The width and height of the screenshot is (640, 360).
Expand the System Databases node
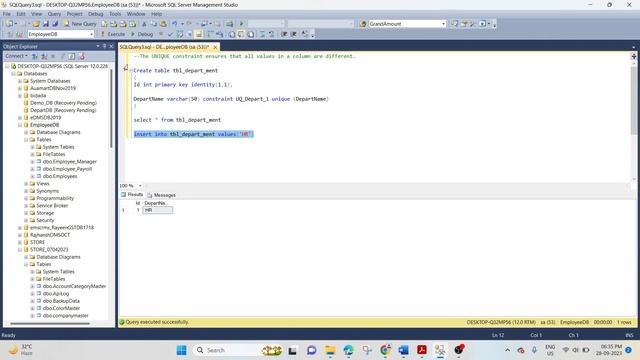[x=20, y=81]
